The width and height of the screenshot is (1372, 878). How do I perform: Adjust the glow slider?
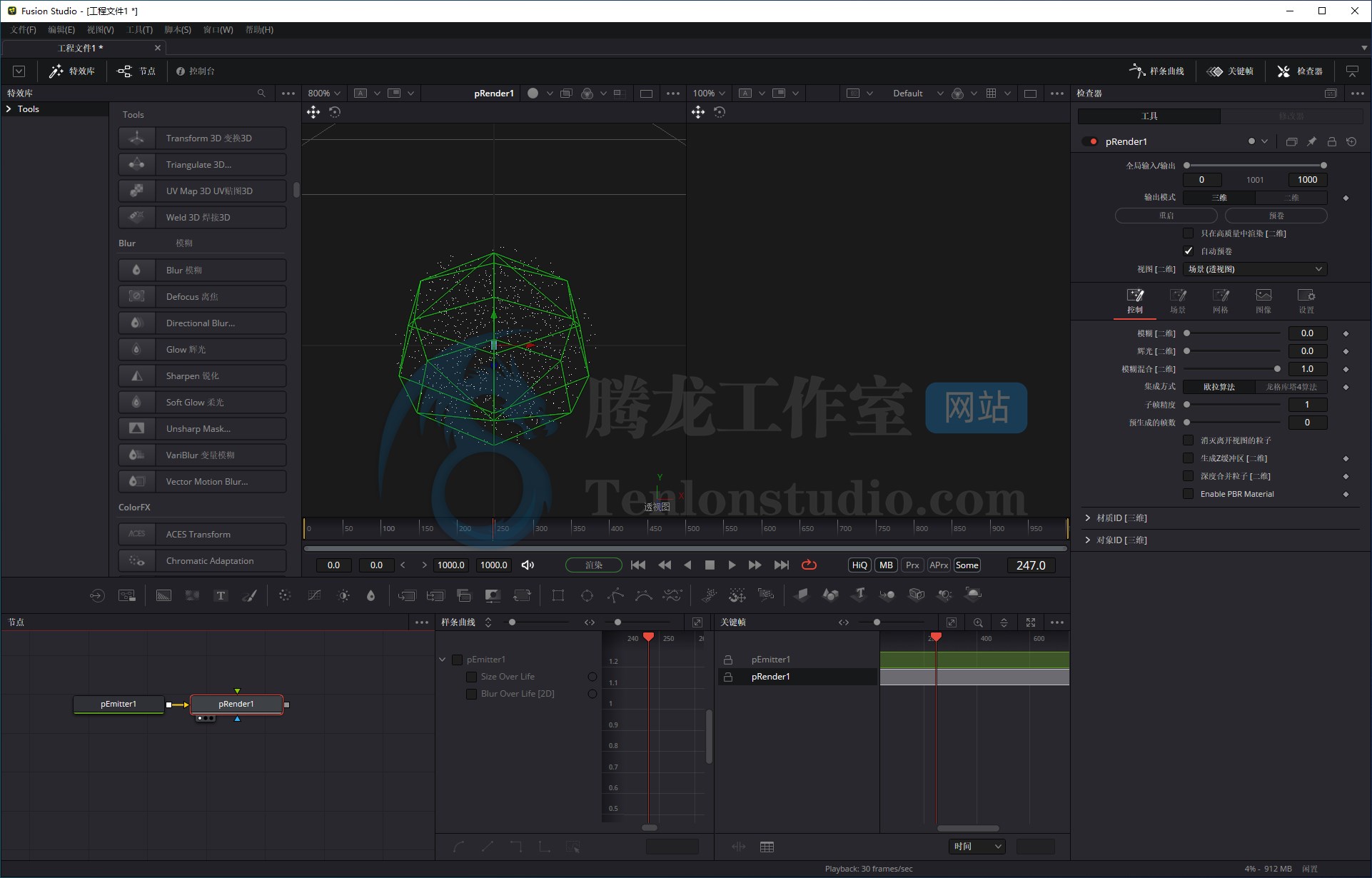click(x=1233, y=351)
